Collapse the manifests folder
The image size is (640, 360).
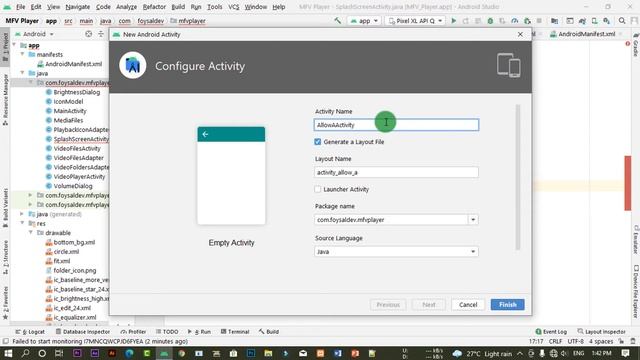(22, 54)
